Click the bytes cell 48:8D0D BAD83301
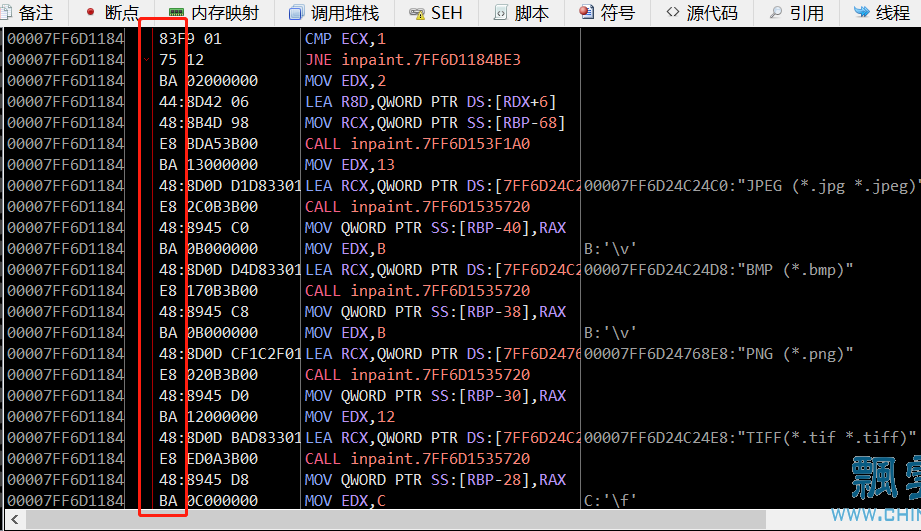This screenshot has height=531, width=921. 230,438
